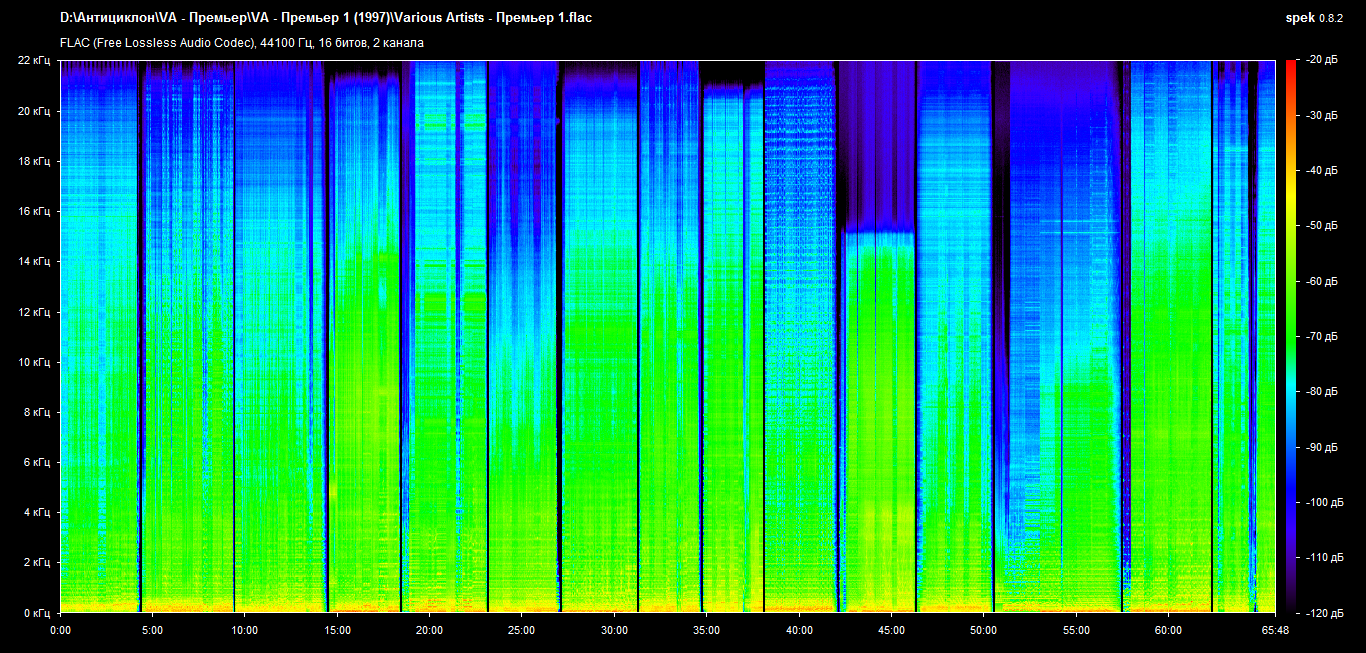Click the 30:00 time axis label
This screenshot has height=653, width=1366.
pos(614,630)
